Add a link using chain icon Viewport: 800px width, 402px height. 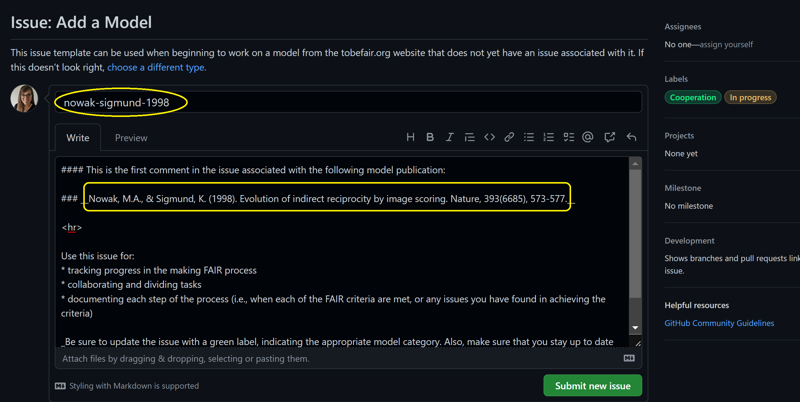(x=509, y=137)
